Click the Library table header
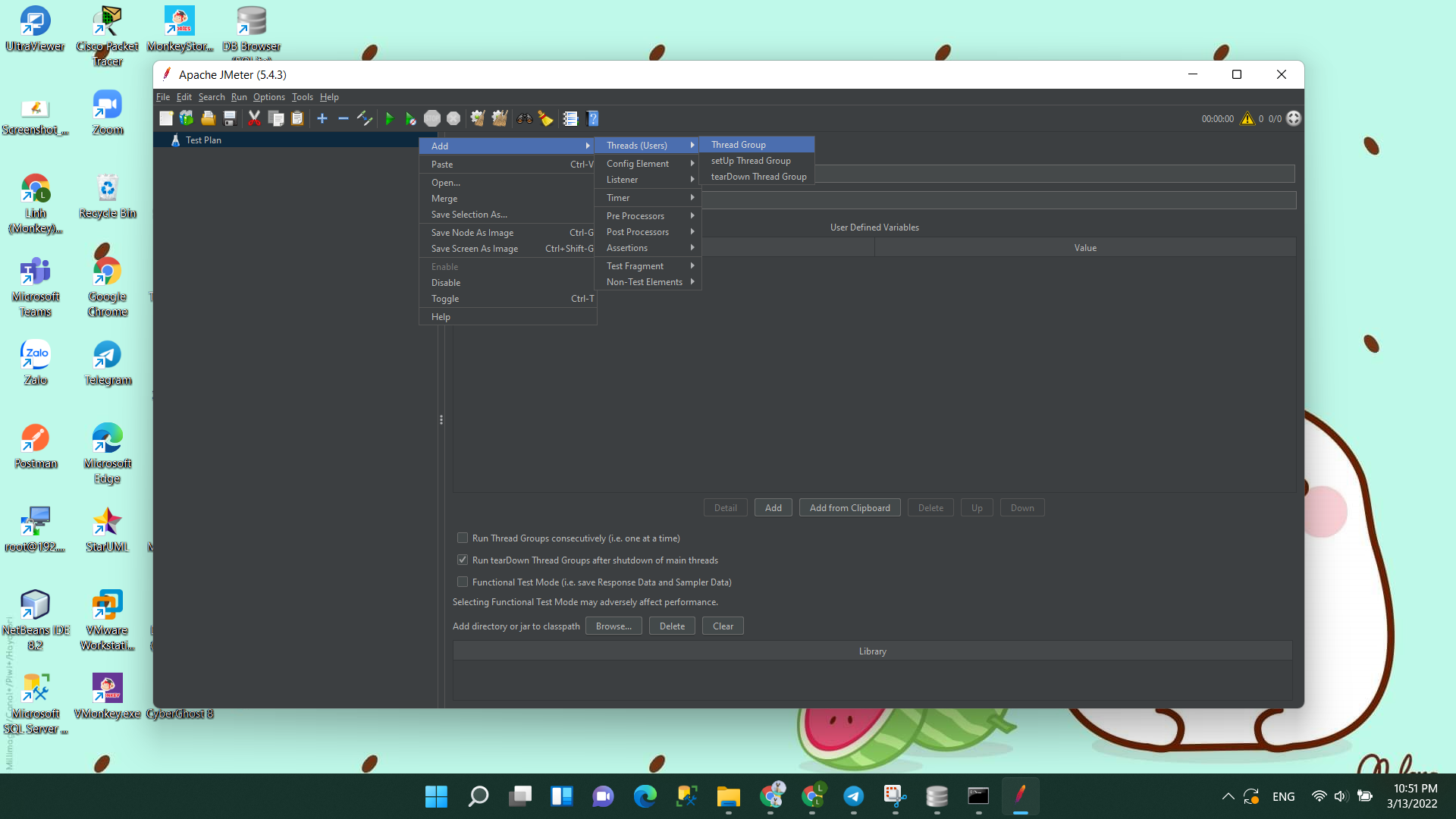This screenshot has width=1456, height=819. point(872,651)
